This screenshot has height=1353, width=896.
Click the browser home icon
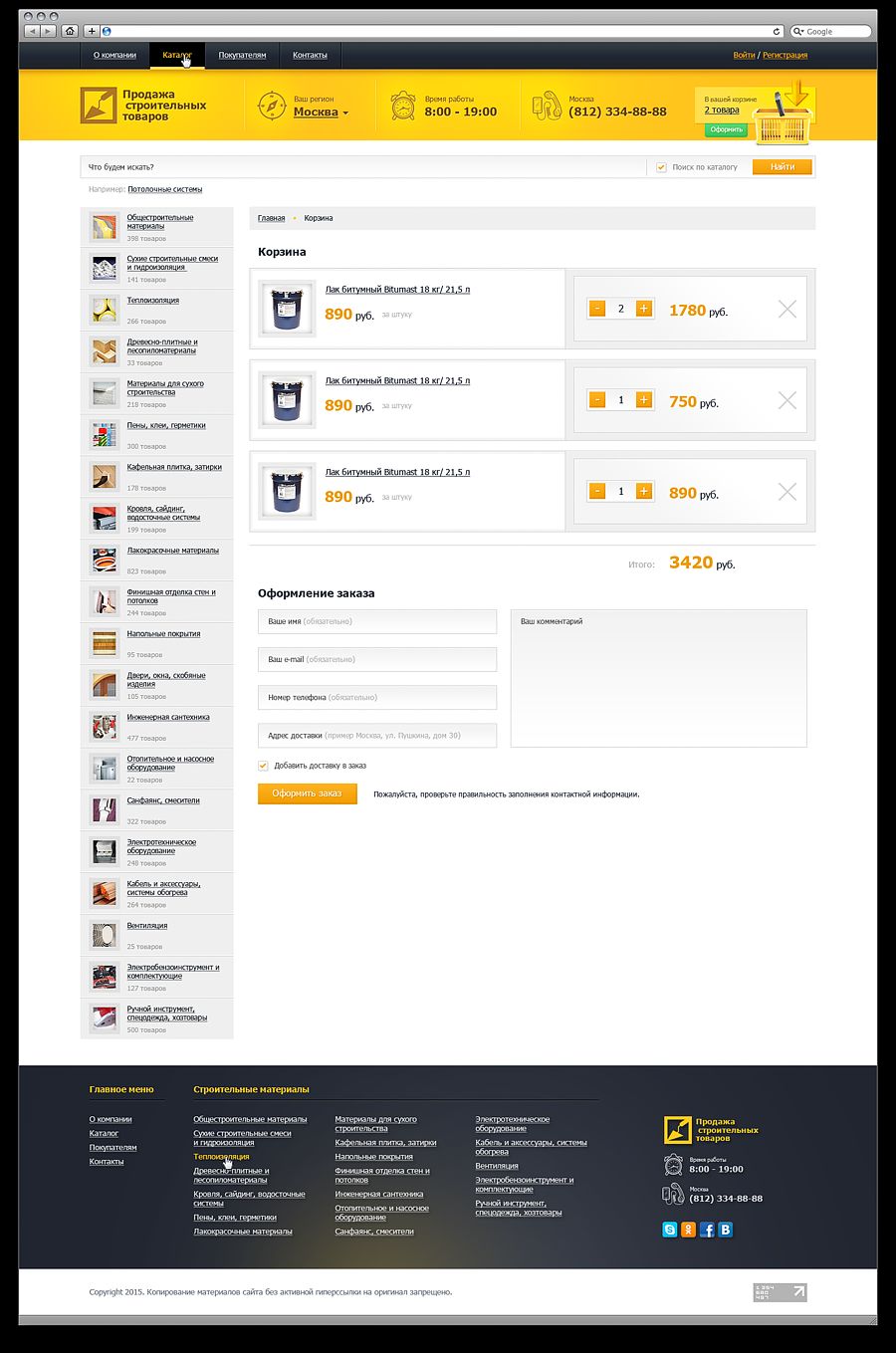[70, 31]
